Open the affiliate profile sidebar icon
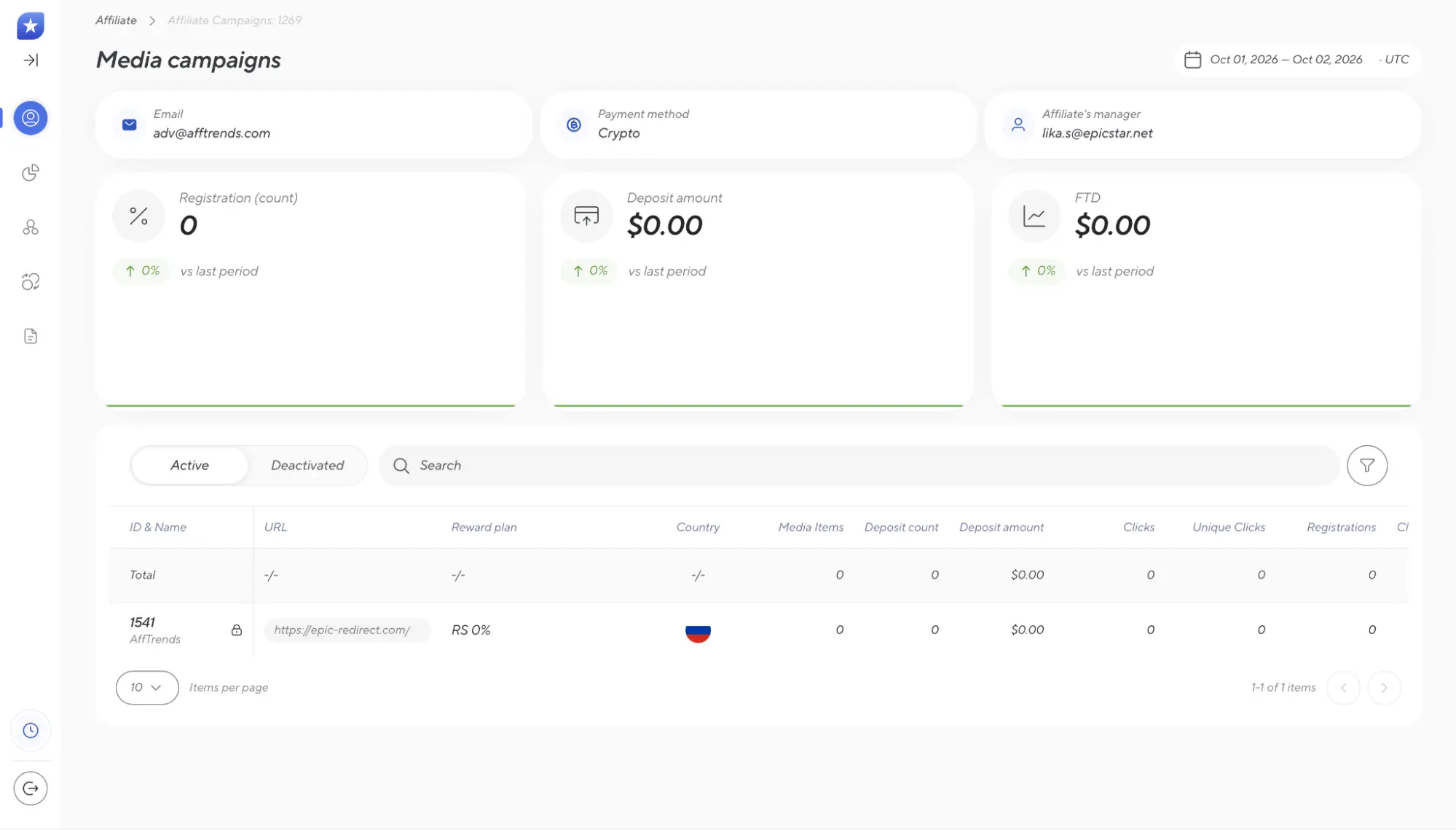The width and height of the screenshot is (1456, 830). coord(31,118)
